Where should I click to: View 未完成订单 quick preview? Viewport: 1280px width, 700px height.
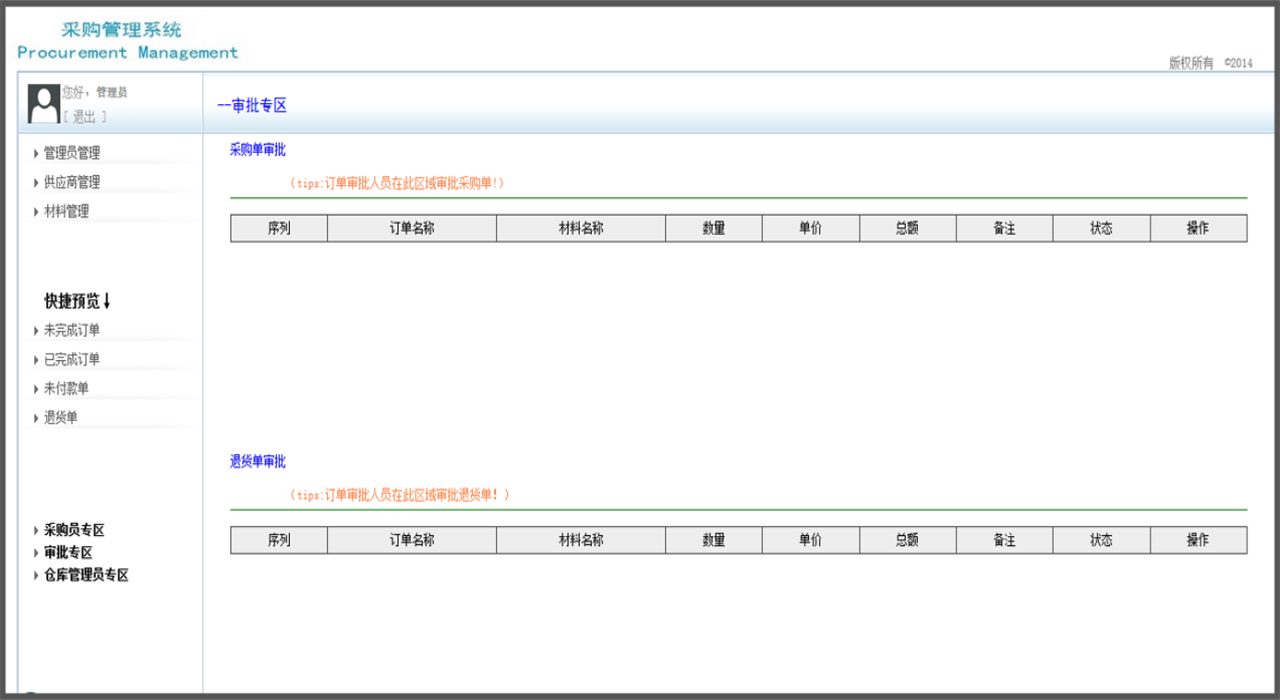tap(72, 330)
